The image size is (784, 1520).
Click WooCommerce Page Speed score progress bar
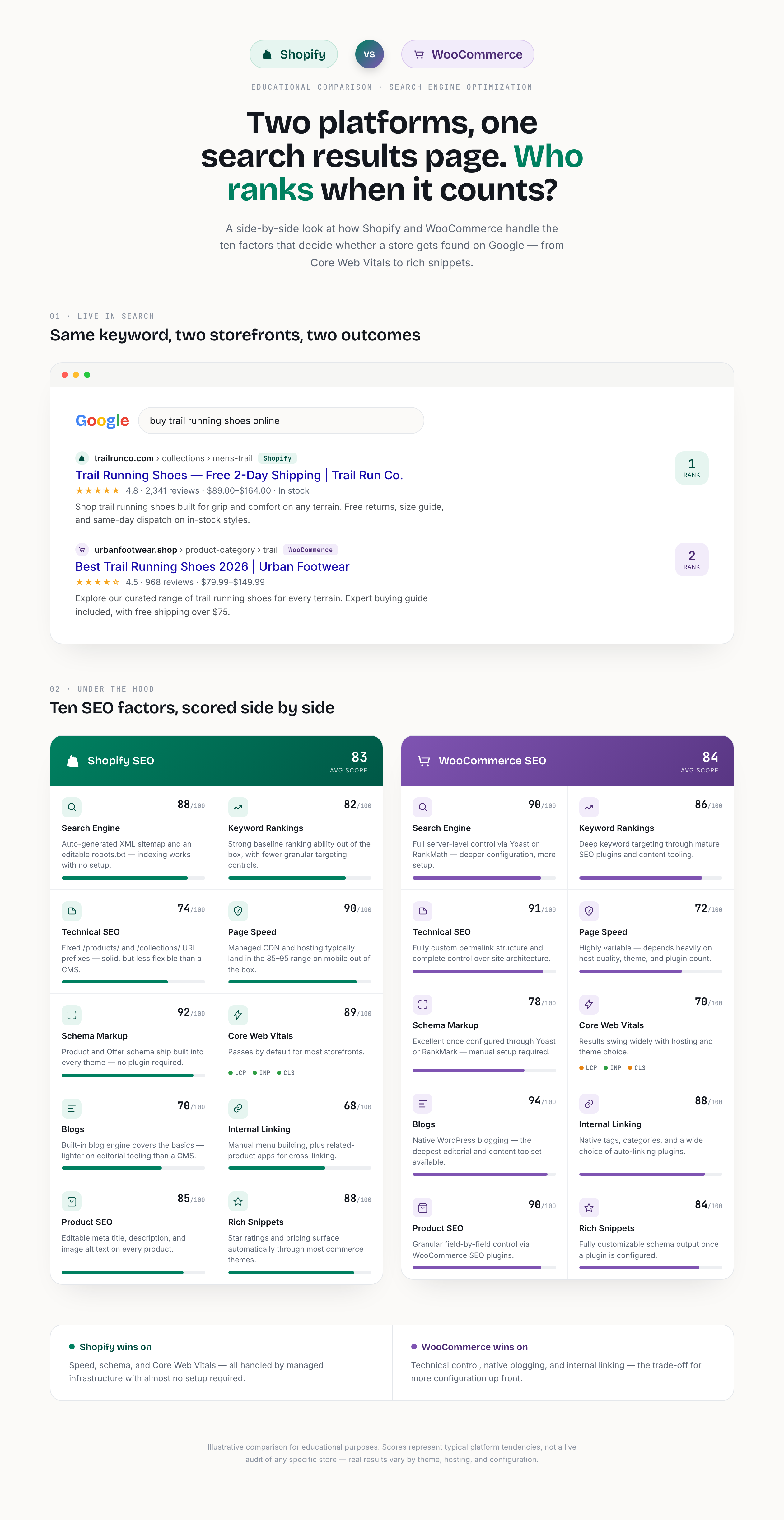click(651, 971)
